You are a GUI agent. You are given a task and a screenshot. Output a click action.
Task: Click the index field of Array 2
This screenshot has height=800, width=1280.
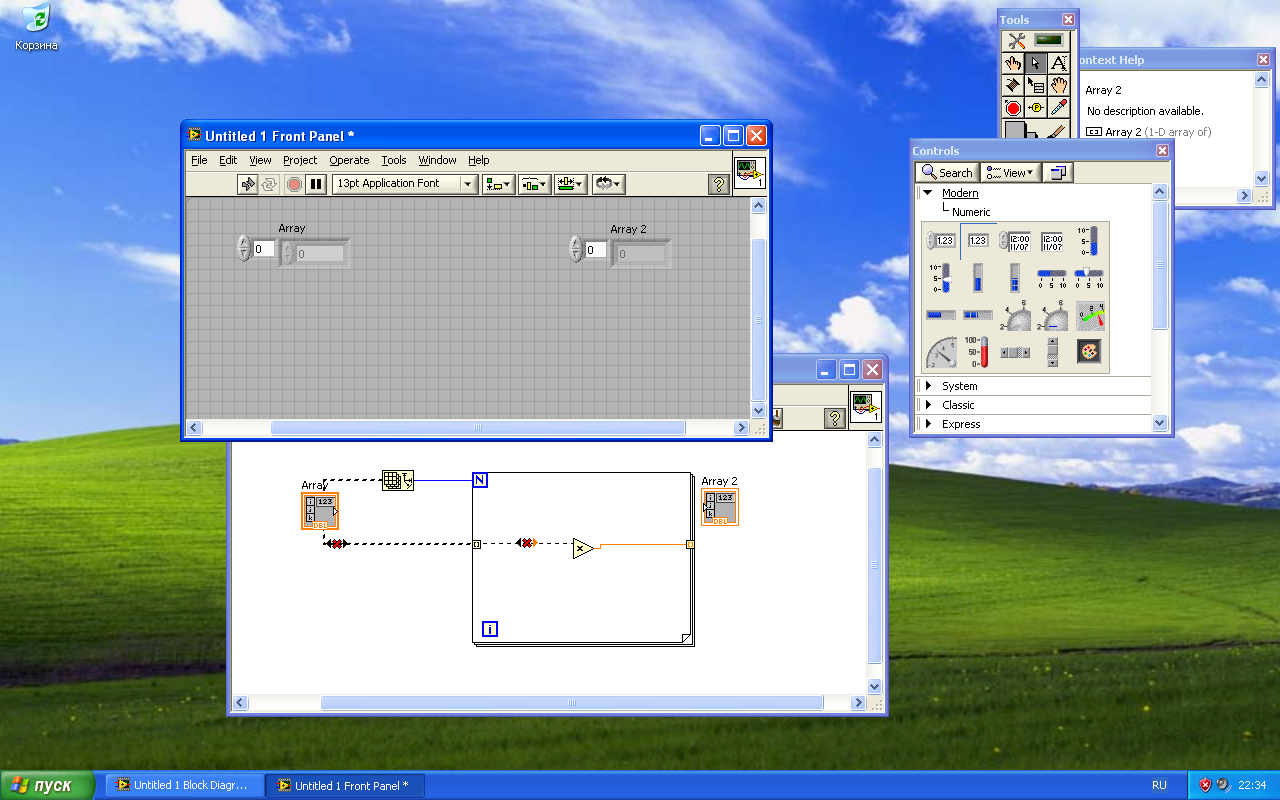[596, 249]
